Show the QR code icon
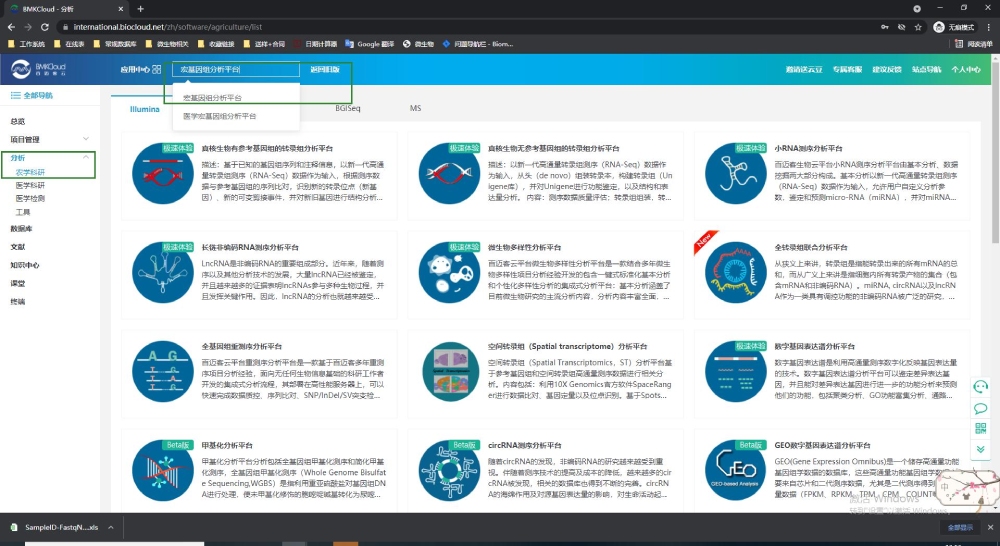Image resolution: width=1000 pixels, height=546 pixels. [x=981, y=429]
